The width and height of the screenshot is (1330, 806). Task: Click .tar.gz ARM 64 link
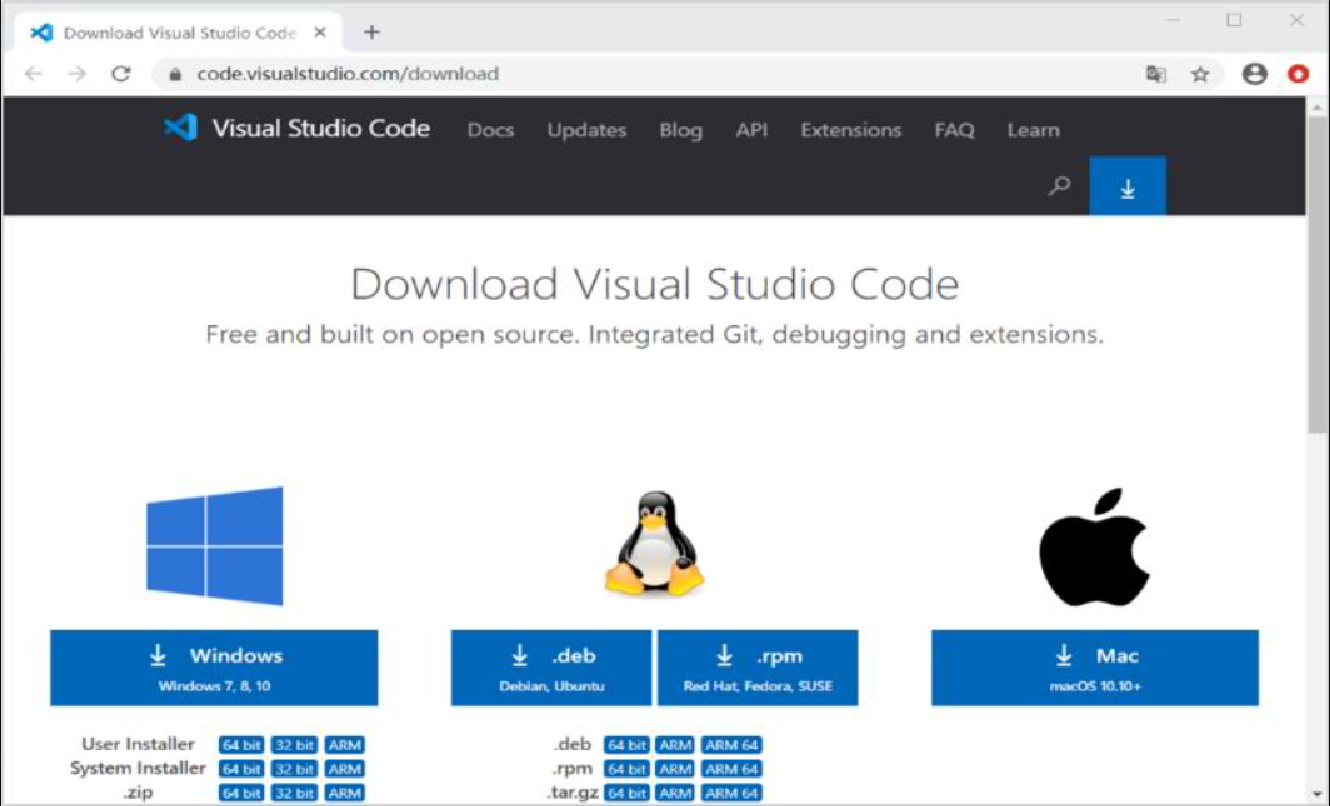[x=732, y=793]
